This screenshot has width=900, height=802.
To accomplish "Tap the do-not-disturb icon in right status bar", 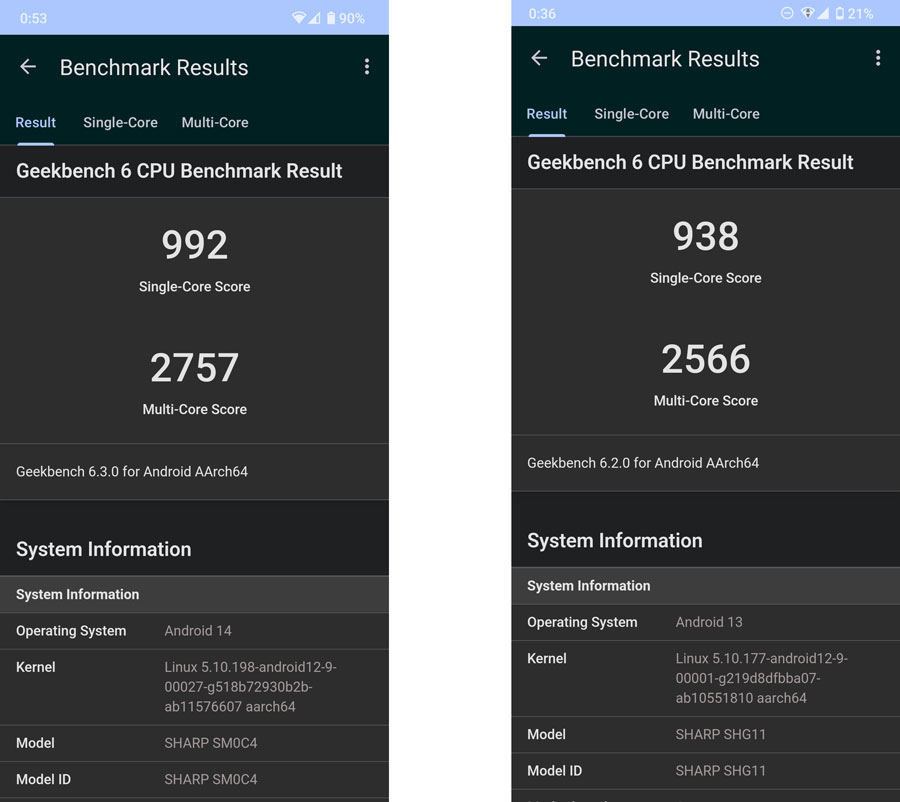I will (x=787, y=13).
